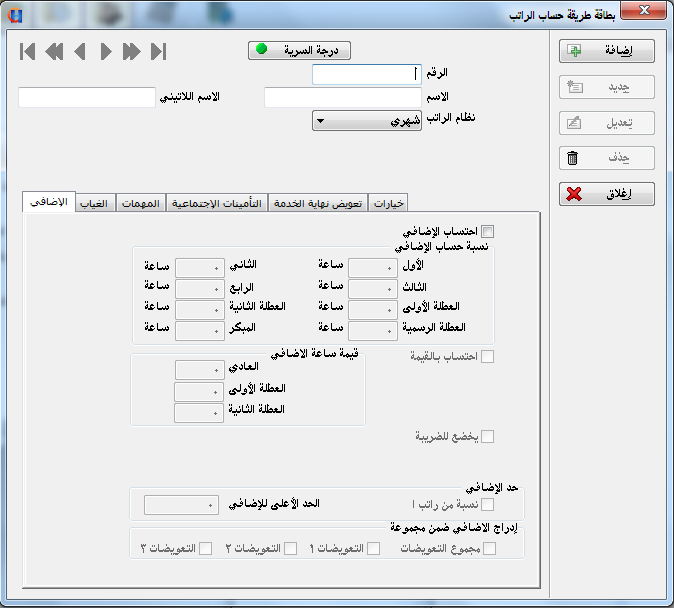Check the التعويضات ٣ checkbox
Screen dimensions: 674x608
[x=205, y=548]
